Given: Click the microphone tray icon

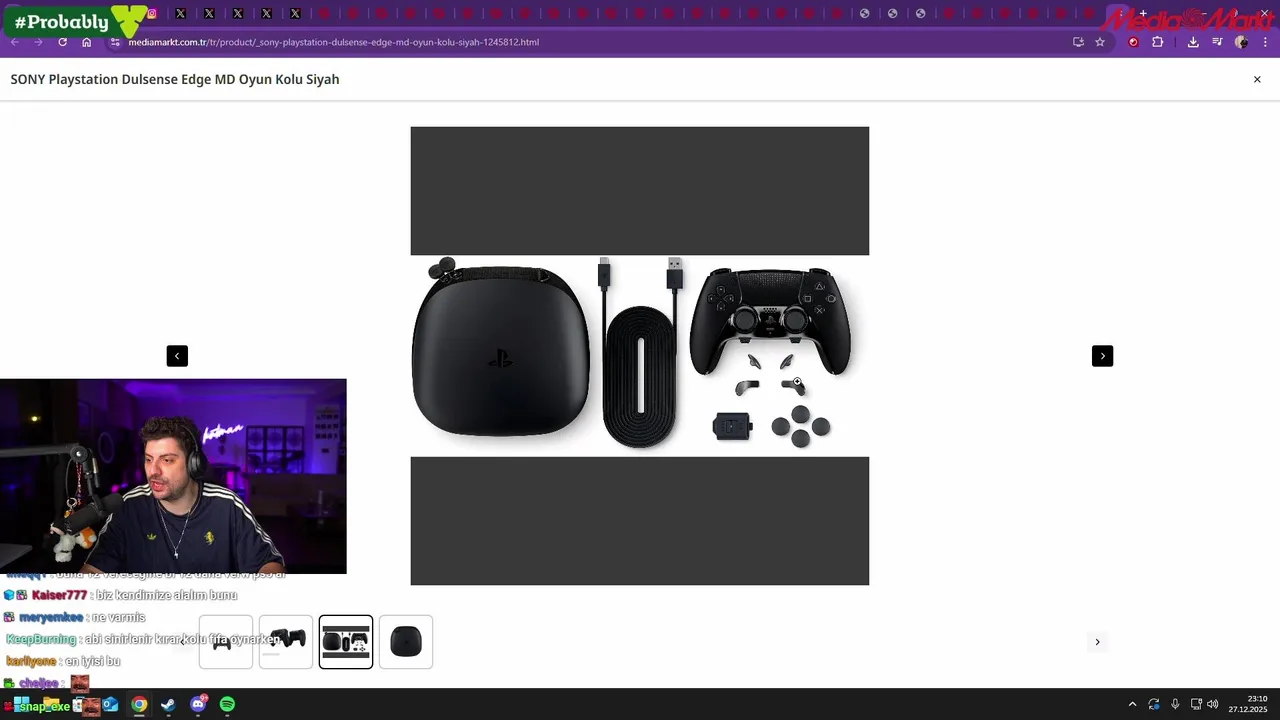Looking at the screenshot, I should click(1175, 704).
